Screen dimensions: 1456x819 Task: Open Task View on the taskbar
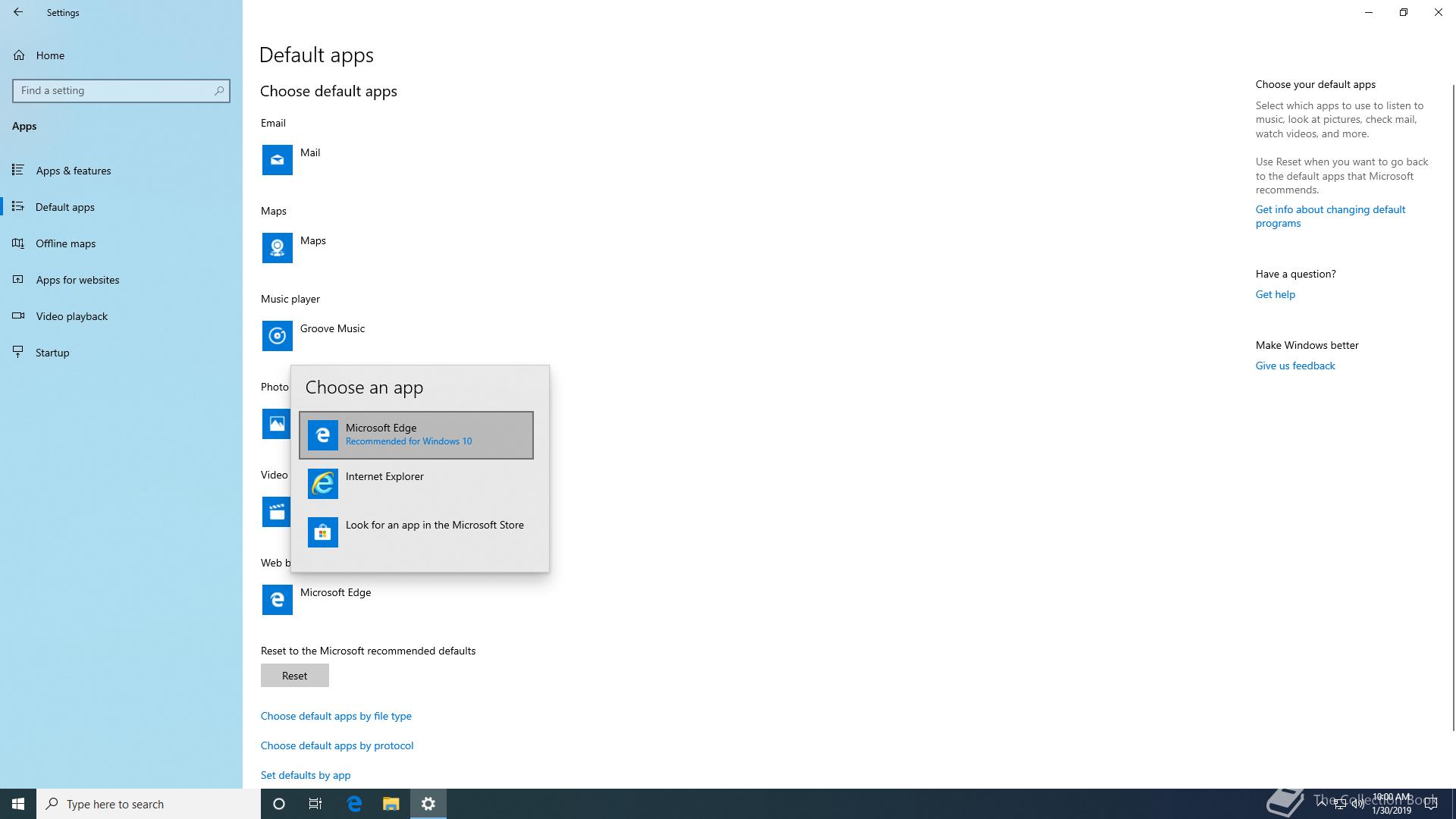(315, 804)
